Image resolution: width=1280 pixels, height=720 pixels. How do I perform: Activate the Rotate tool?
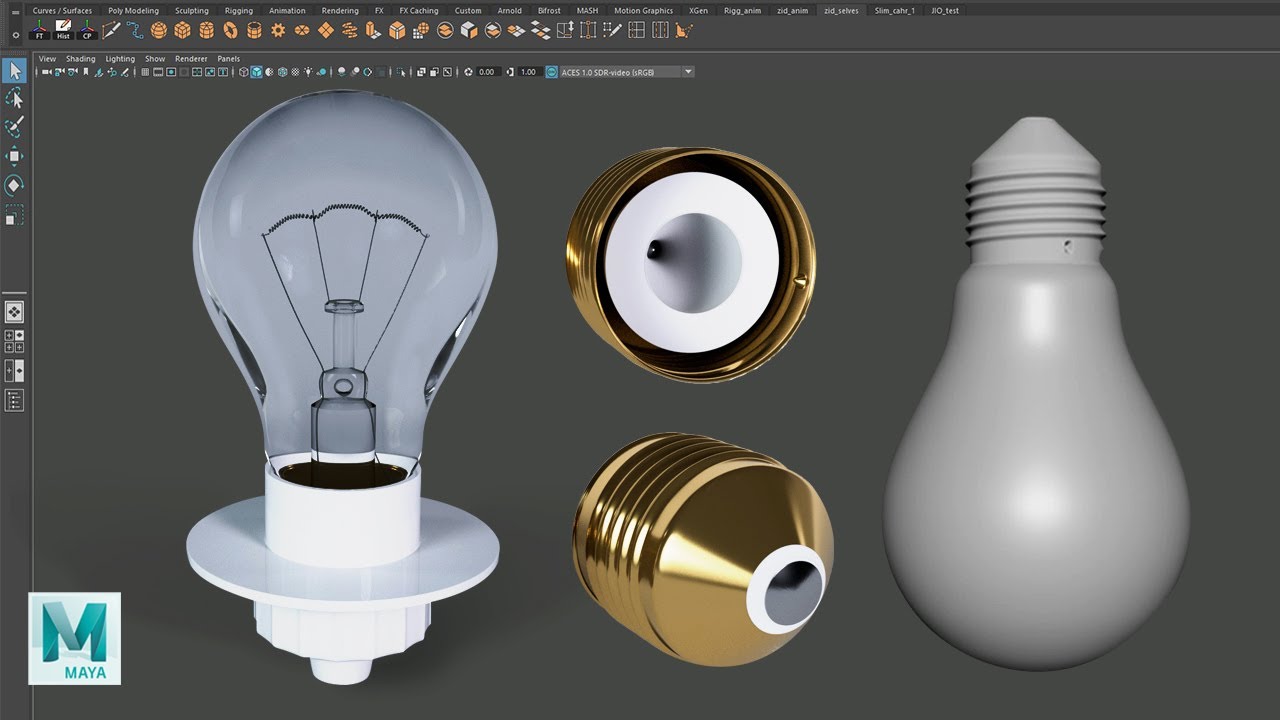[x=14, y=185]
